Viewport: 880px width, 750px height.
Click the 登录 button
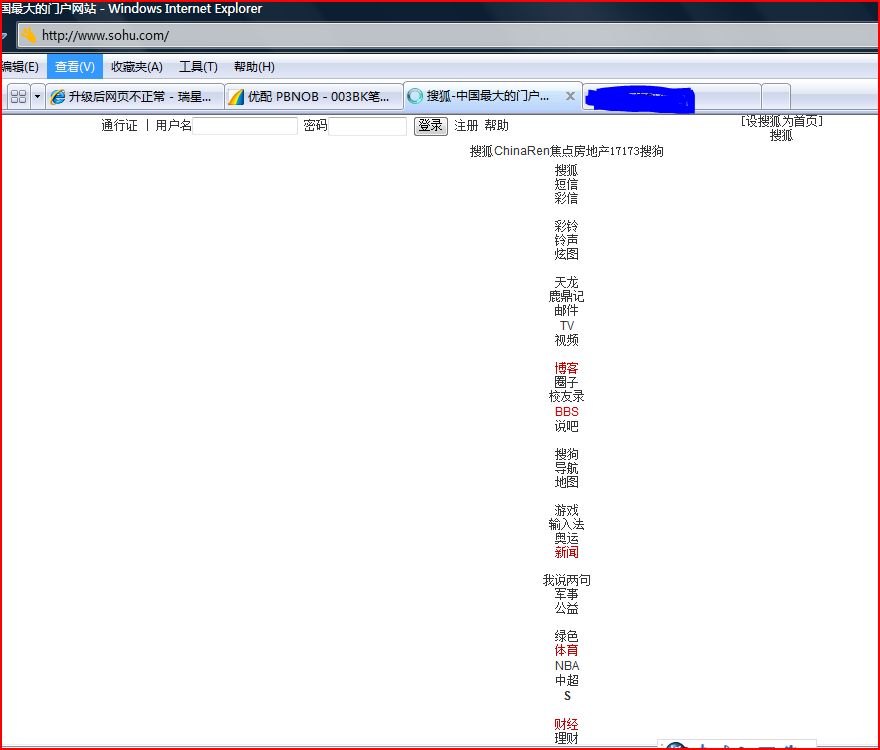click(x=430, y=126)
